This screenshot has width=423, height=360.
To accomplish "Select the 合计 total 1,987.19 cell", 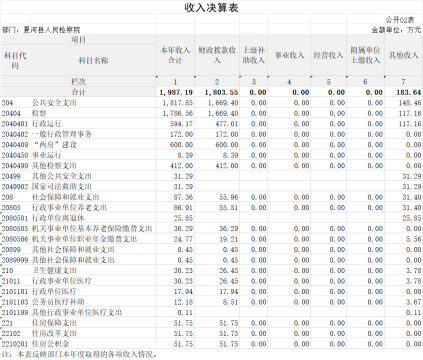I will click(176, 92).
